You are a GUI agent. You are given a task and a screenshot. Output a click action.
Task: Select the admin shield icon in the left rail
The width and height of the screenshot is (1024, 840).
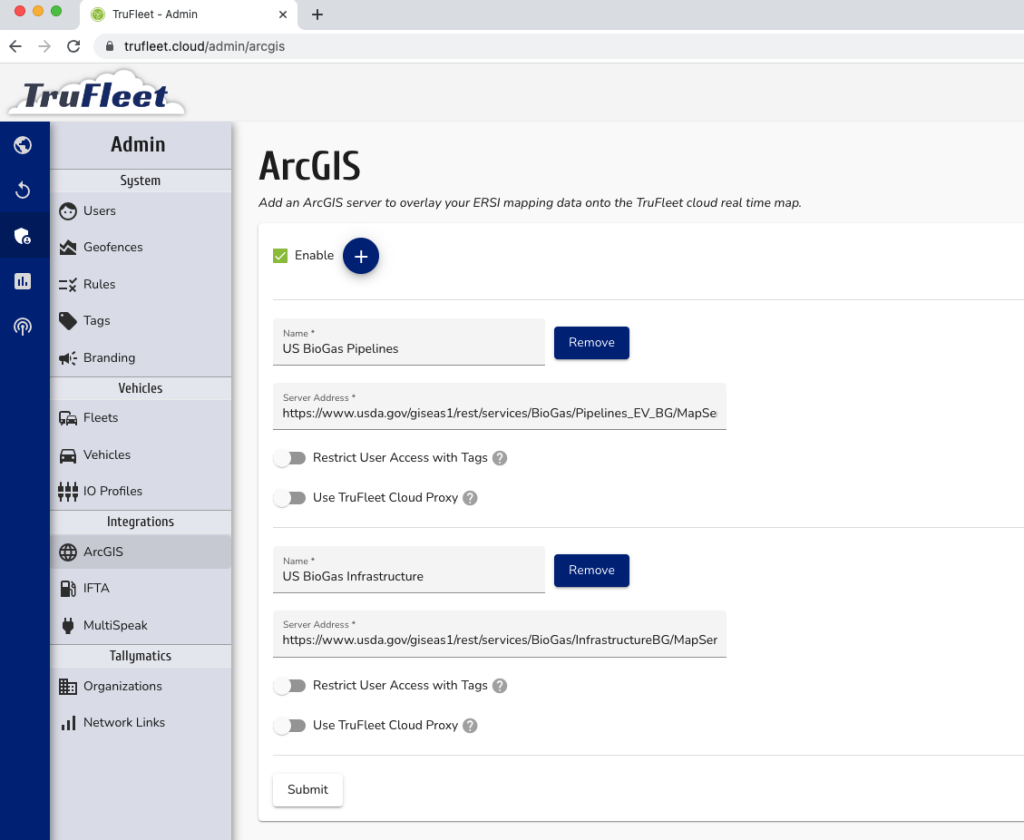[23, 236]
